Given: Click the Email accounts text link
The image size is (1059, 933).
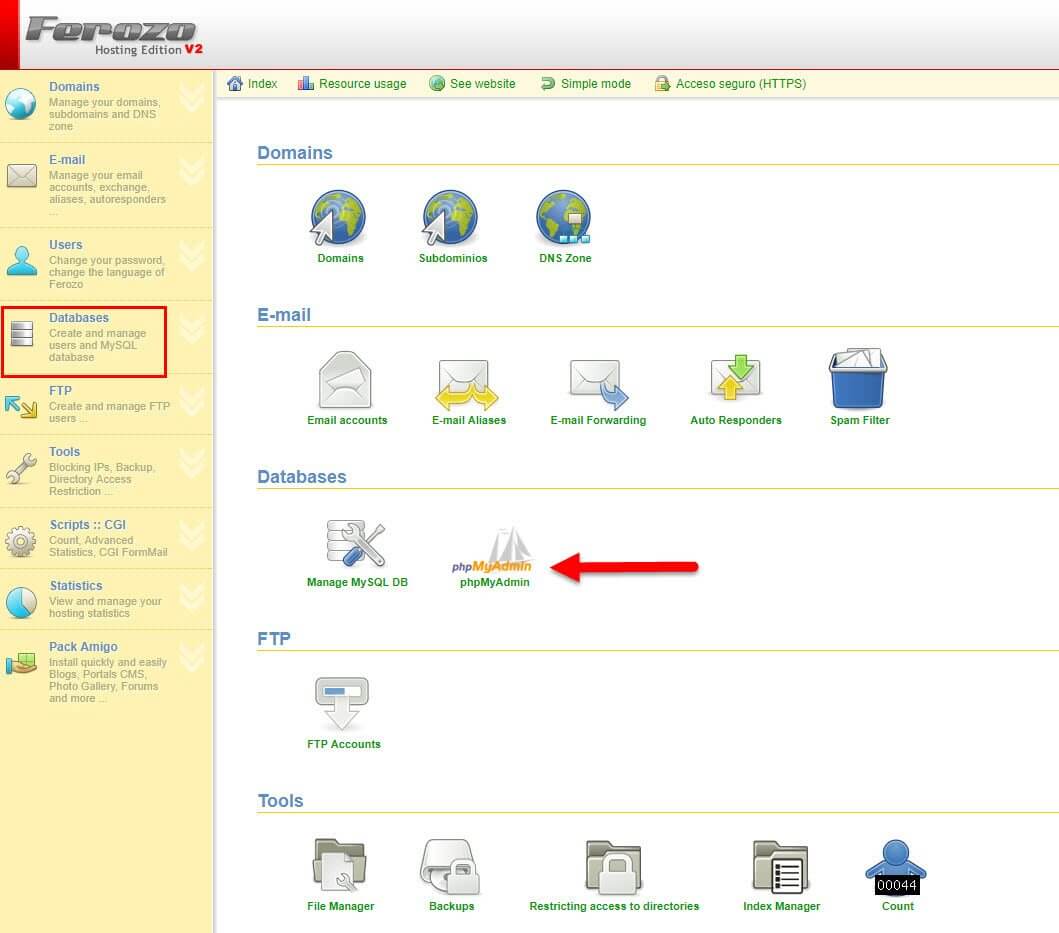Looking at the screenshot, I should coord(347,420).
